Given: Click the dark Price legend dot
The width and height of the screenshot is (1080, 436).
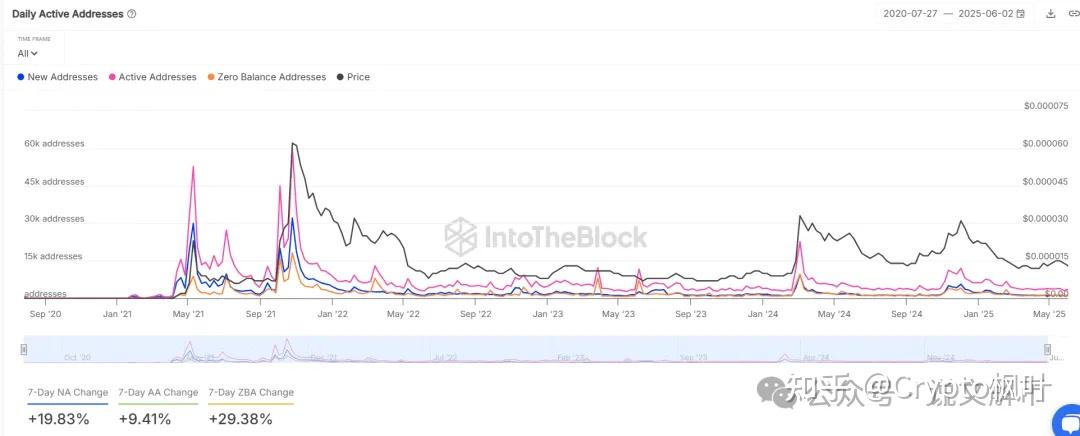Looking at the screenshot, I should pos(340,77).
